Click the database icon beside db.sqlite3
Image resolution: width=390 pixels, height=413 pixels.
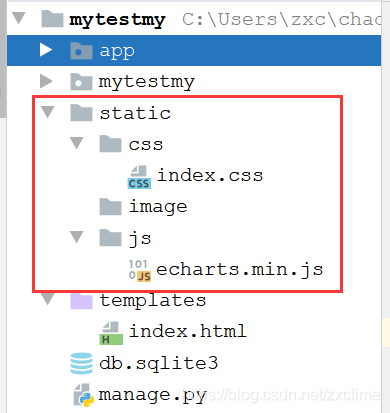pyautogui.click(x=82, y=363)
